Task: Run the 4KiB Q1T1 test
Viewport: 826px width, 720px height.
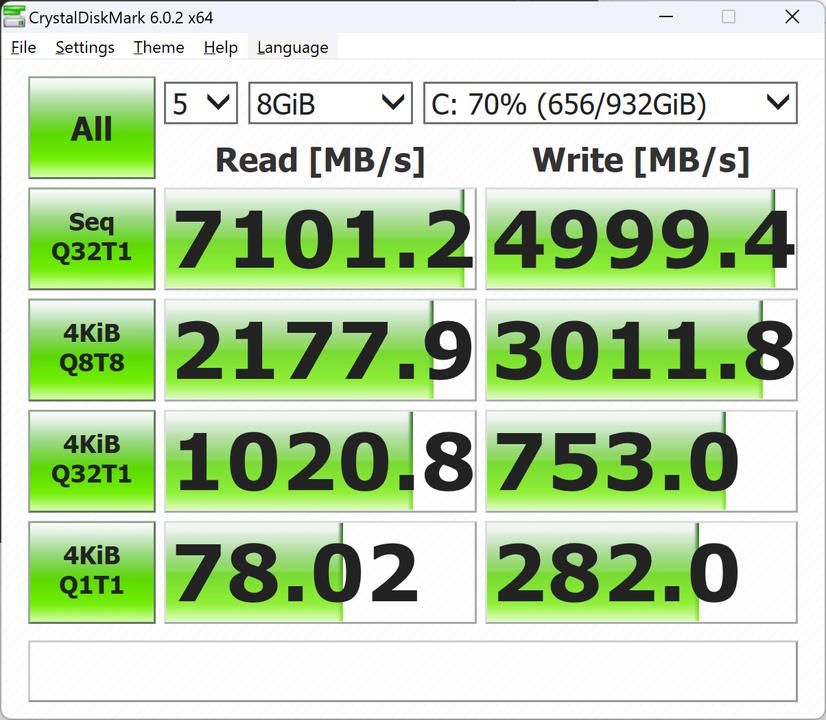Action: pyautogui.click(x=92, y=572)
